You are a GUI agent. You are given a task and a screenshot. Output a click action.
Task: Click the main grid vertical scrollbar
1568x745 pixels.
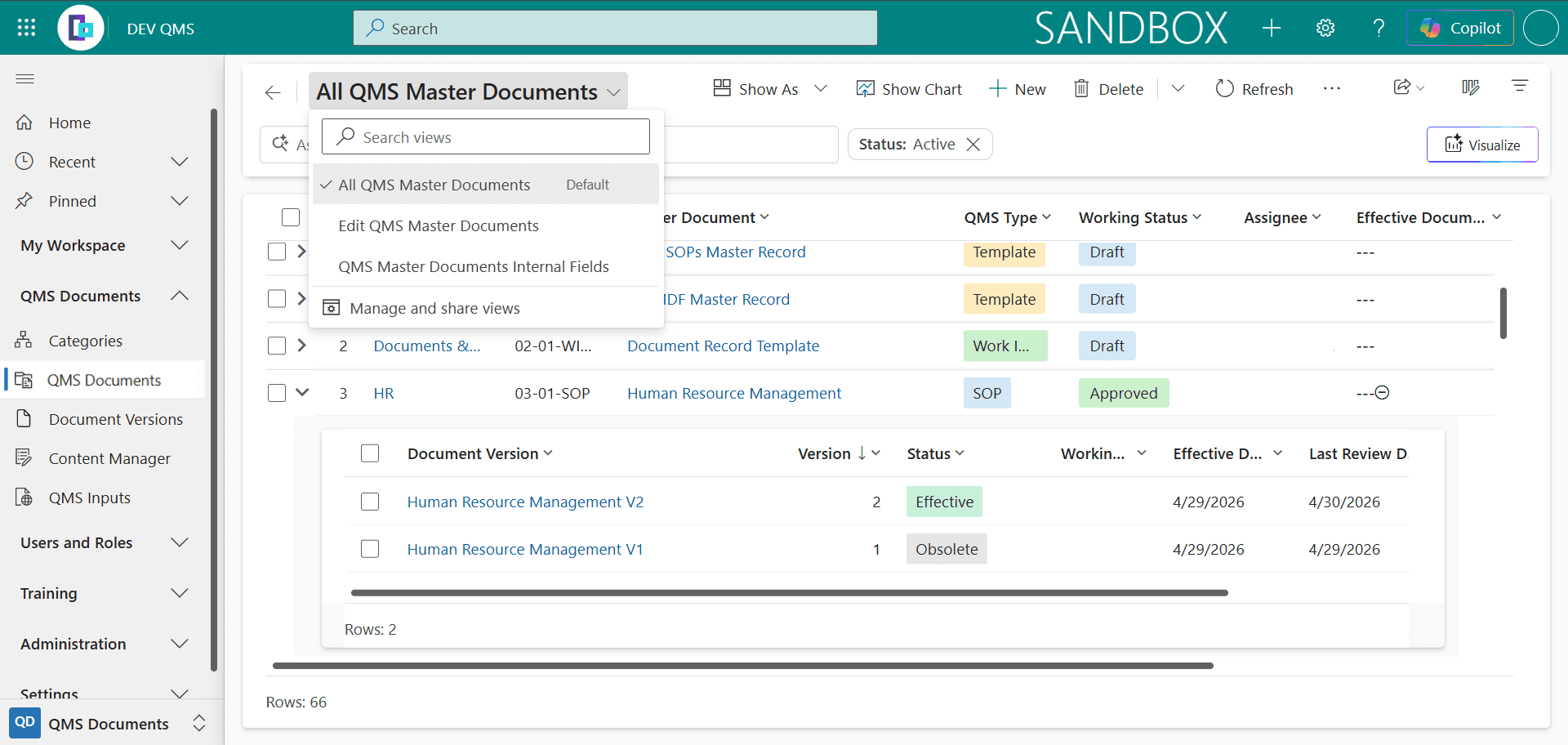point(1503,313)
